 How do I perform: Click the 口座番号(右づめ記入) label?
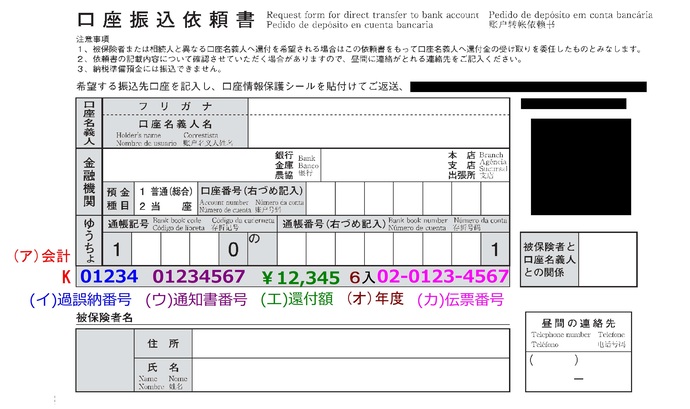click(x=252, y=191)
